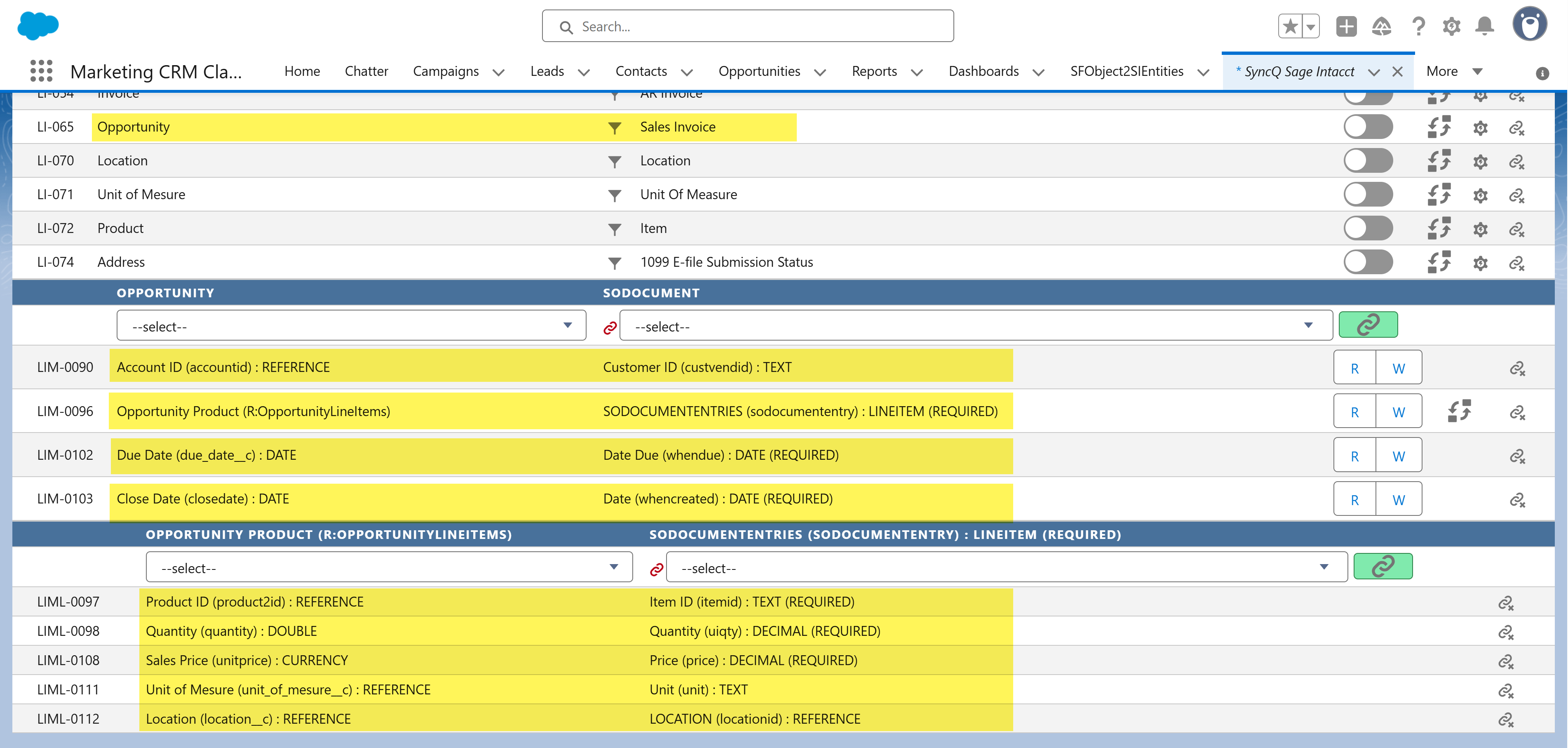
Task: Click the global Search field
Action: (747, 26)
